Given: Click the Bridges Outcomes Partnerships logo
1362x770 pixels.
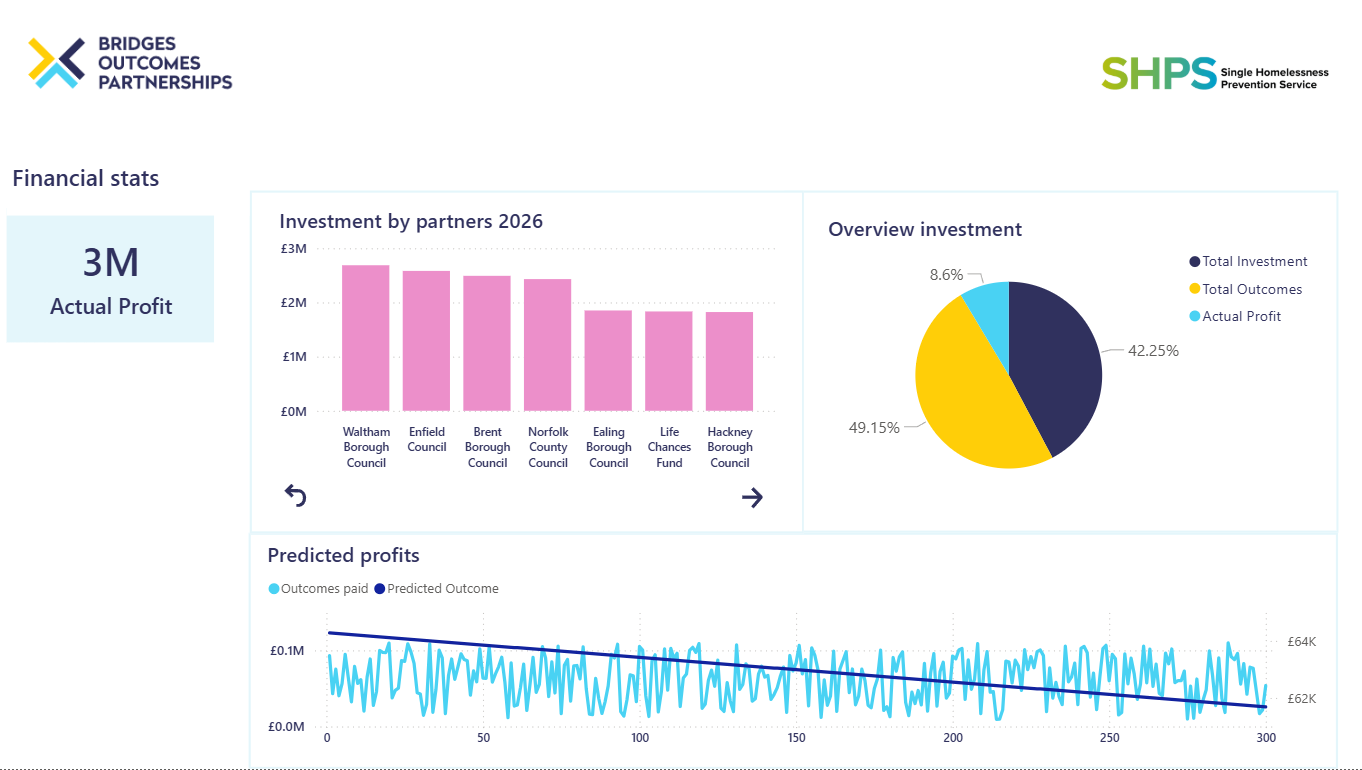Looking at the screenshot, I should [130, 63].
